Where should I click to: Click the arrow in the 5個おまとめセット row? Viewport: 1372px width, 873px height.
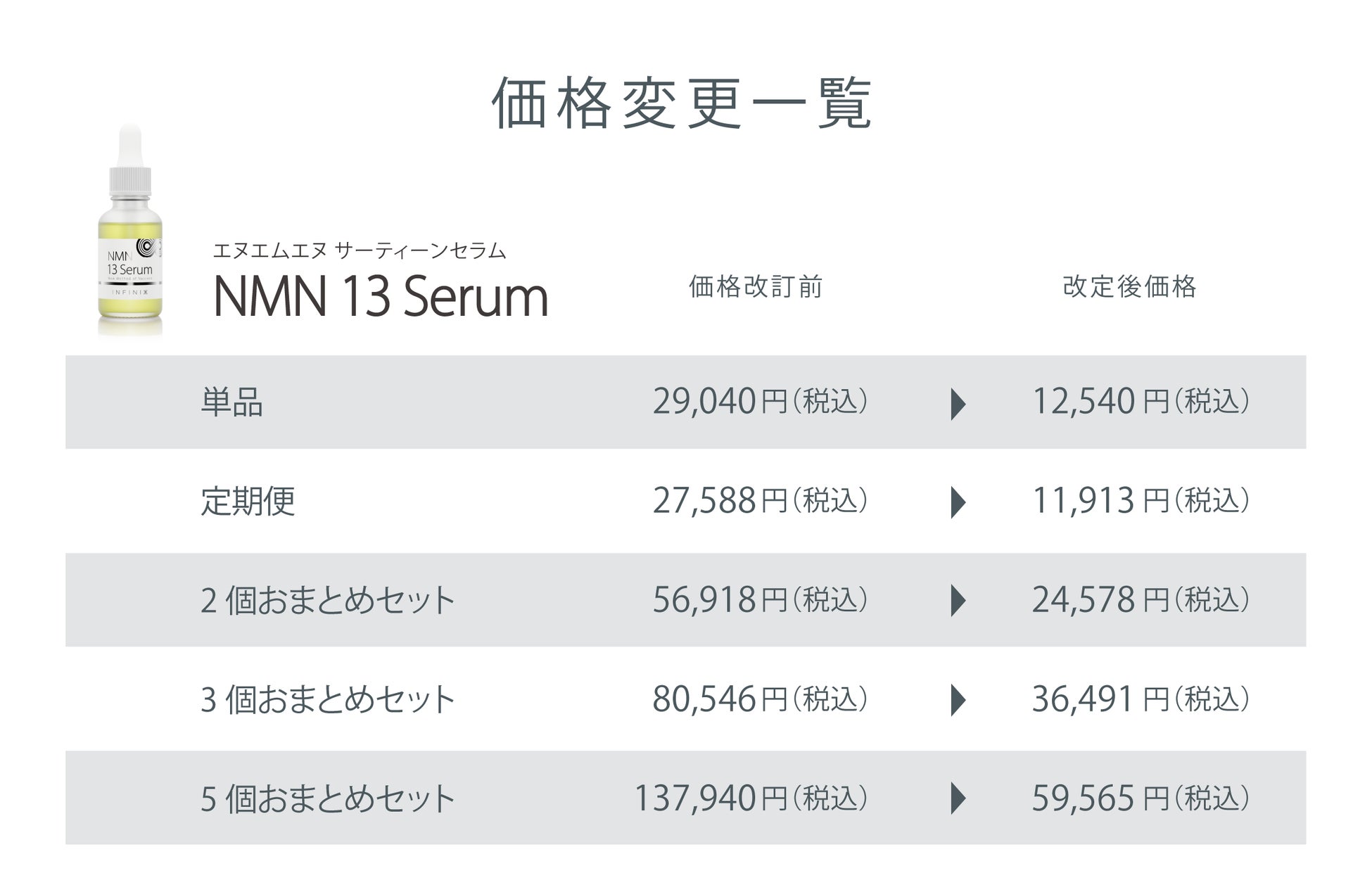(x=957, y=798)
